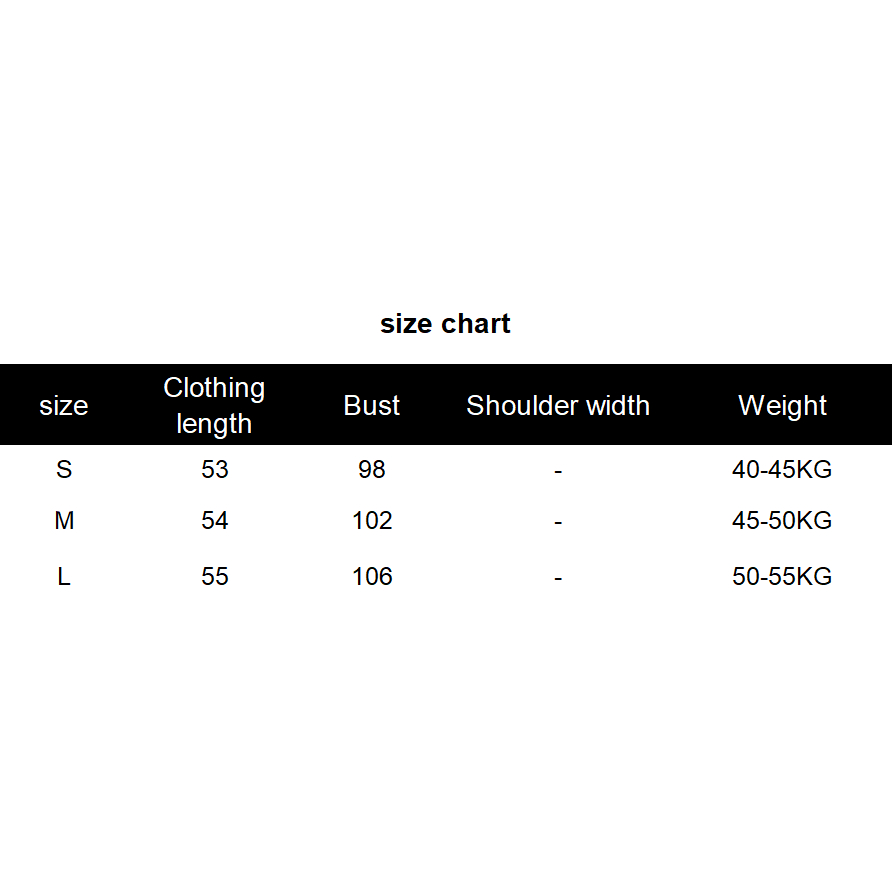Select clothing length value 55

pyautogui.click(x=215, y=577)
